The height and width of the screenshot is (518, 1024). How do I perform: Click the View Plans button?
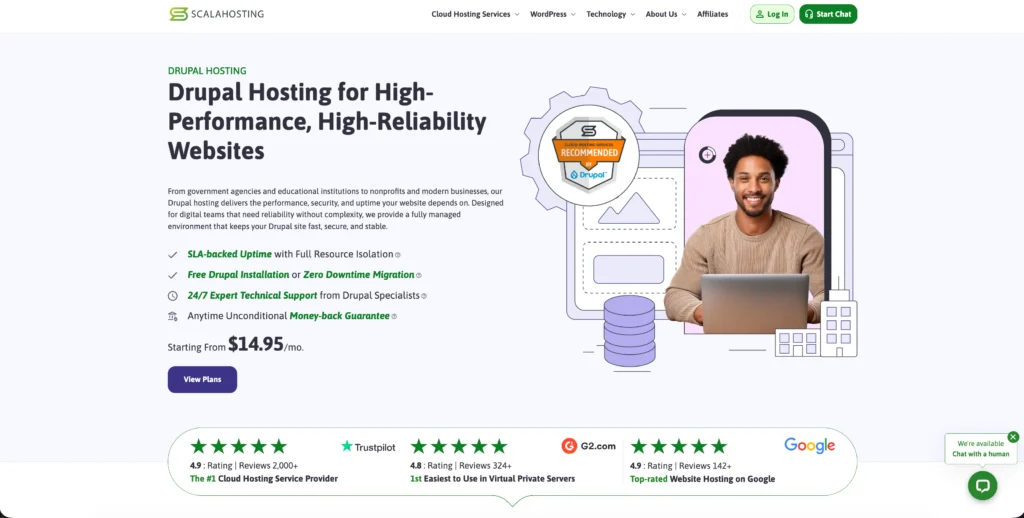[x=202, y=380]
